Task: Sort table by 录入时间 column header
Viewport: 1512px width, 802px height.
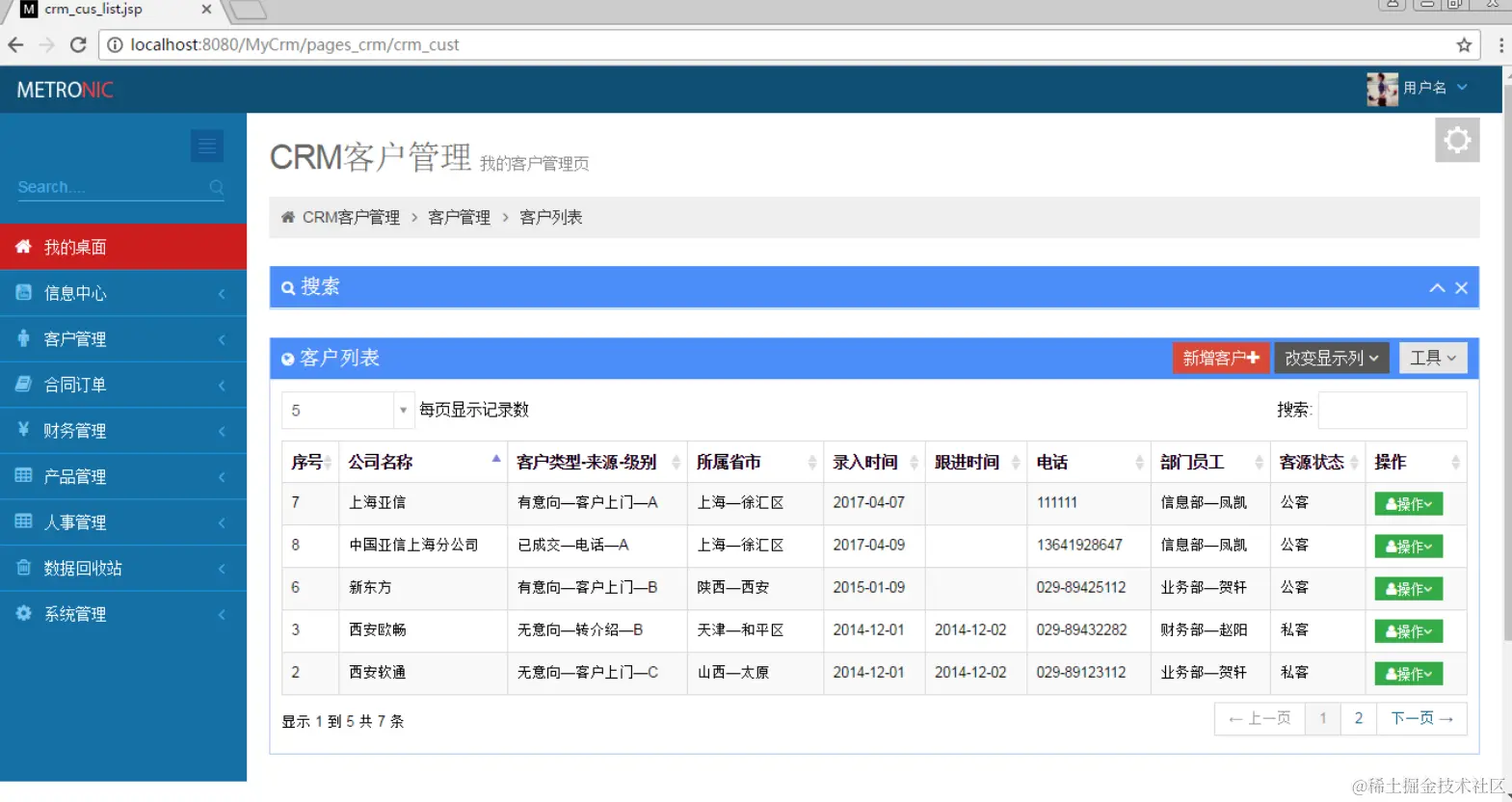Action: pos(874,462)
